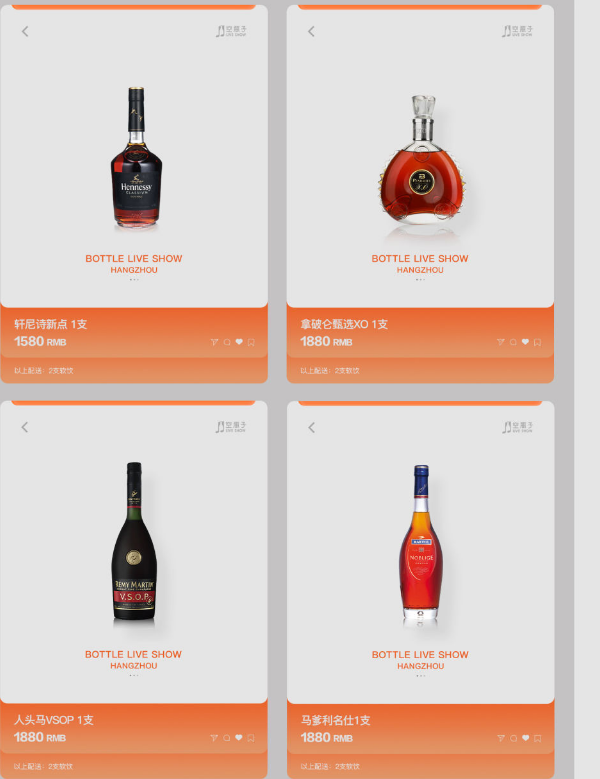Image resolution: width=600 pixels, height=779 pixels.
Task: Go back using chevron on Remy Martin card
Action: pos(25,427)
